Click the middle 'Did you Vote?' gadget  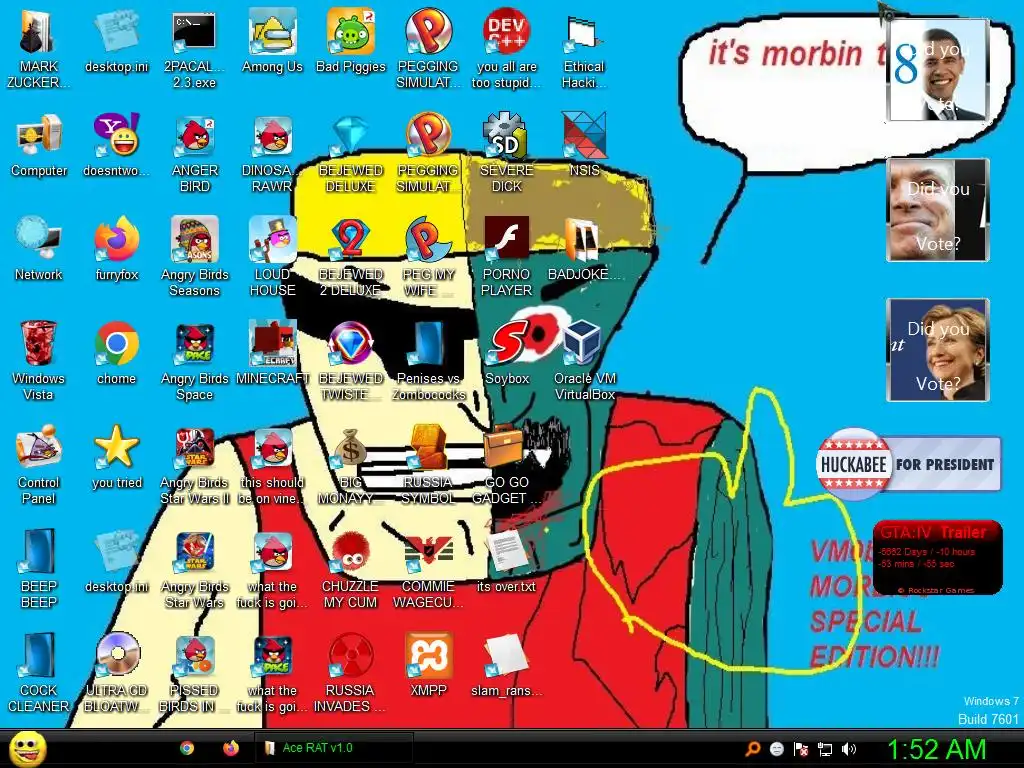(x=937, y=210)
